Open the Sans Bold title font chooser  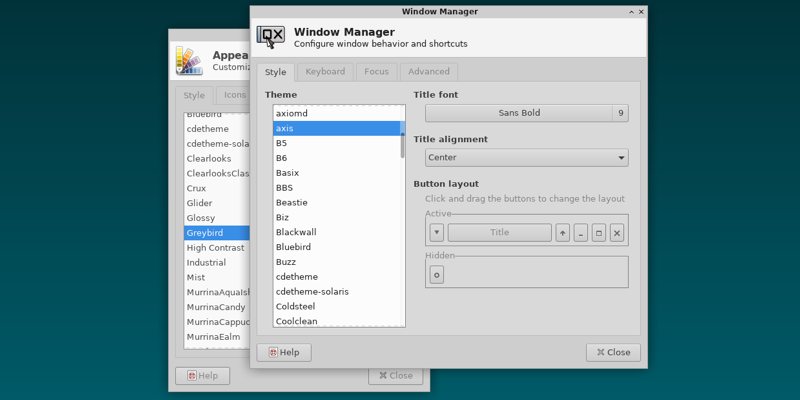[x=519, y=113]
